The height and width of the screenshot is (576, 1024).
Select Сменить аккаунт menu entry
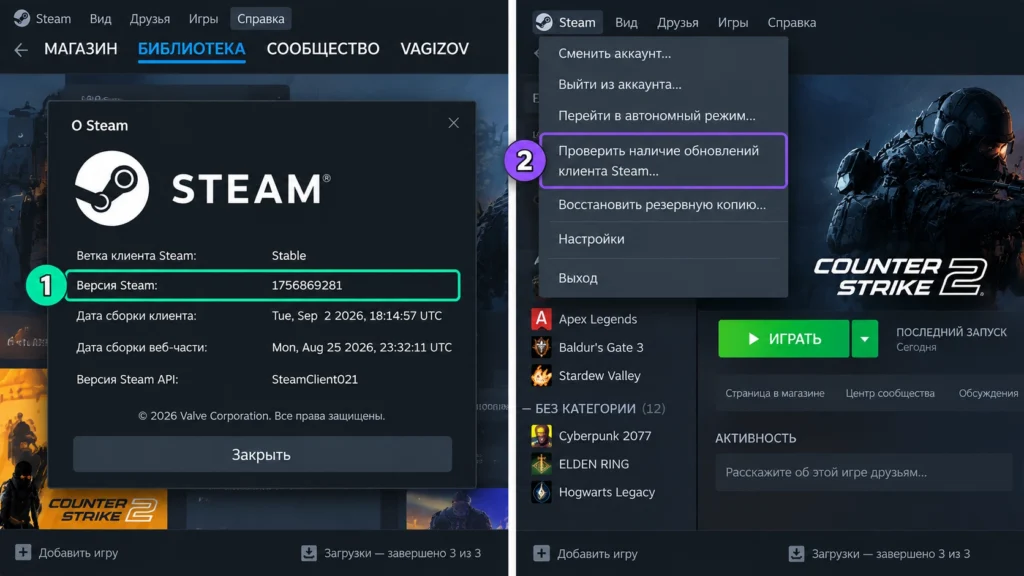[664, 54]
